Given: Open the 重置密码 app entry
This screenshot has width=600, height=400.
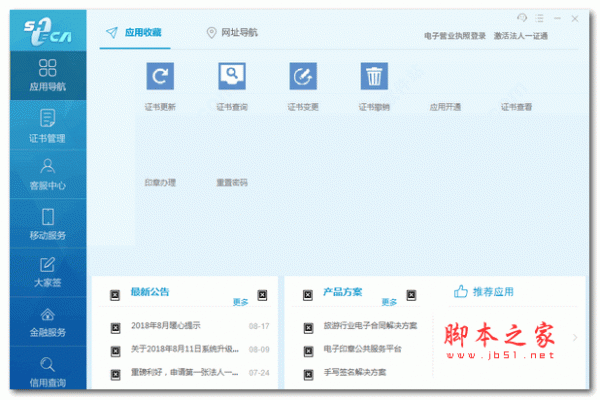Looking at the screenshot, I should coord(232,183).
